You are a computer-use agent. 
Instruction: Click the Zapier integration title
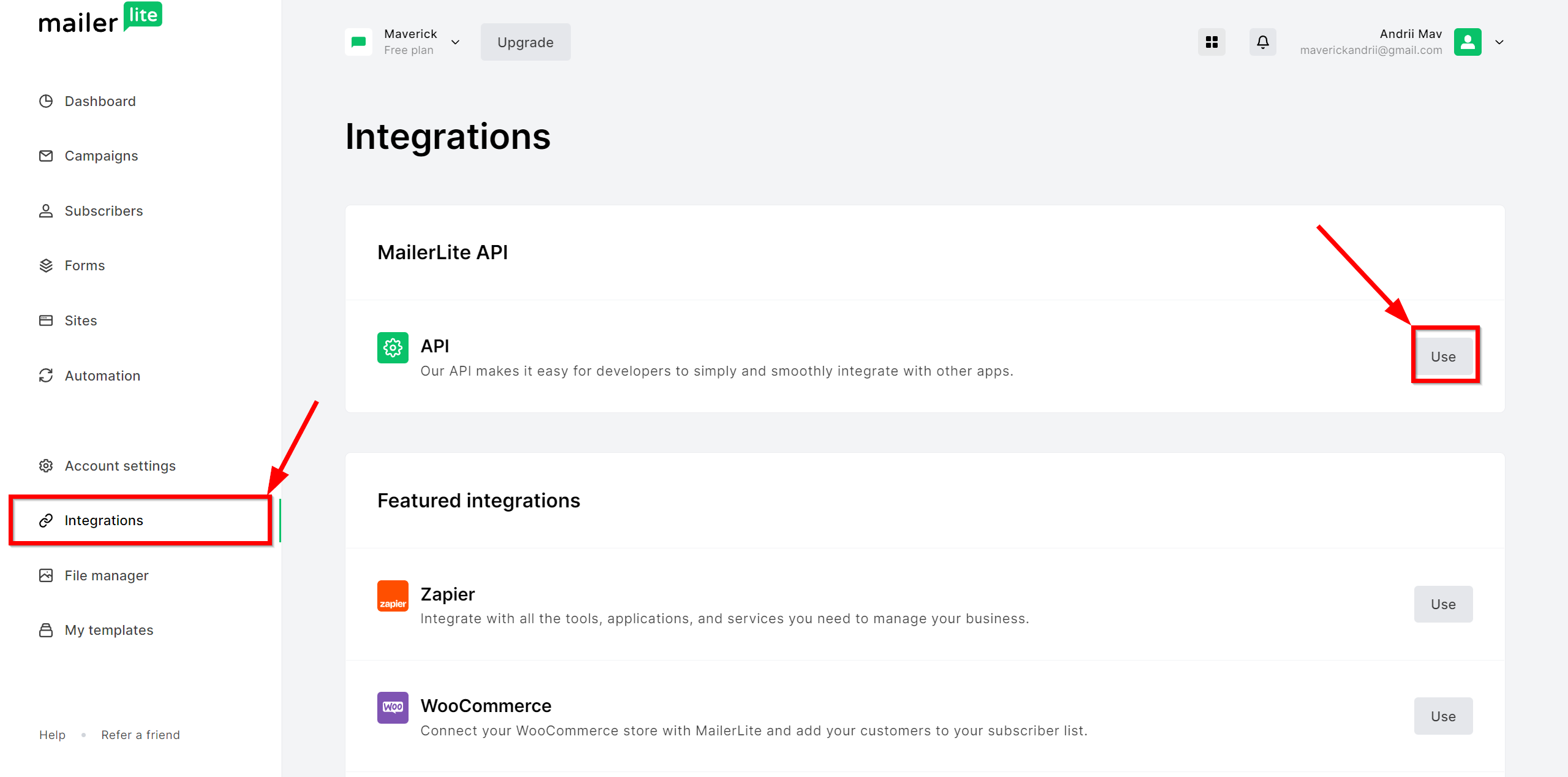point(448,594)
